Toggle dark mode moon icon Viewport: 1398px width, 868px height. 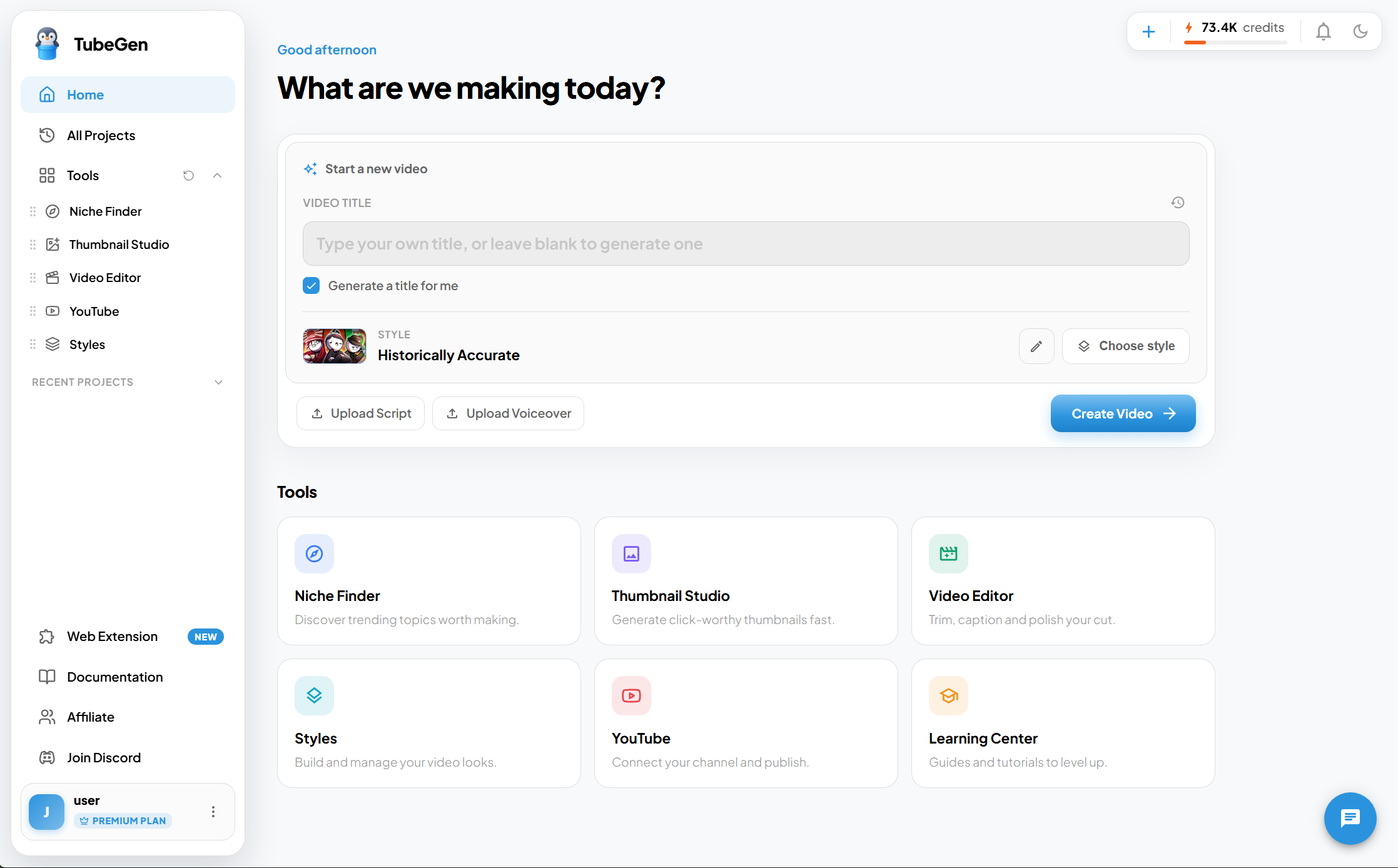coord(1360,31)
